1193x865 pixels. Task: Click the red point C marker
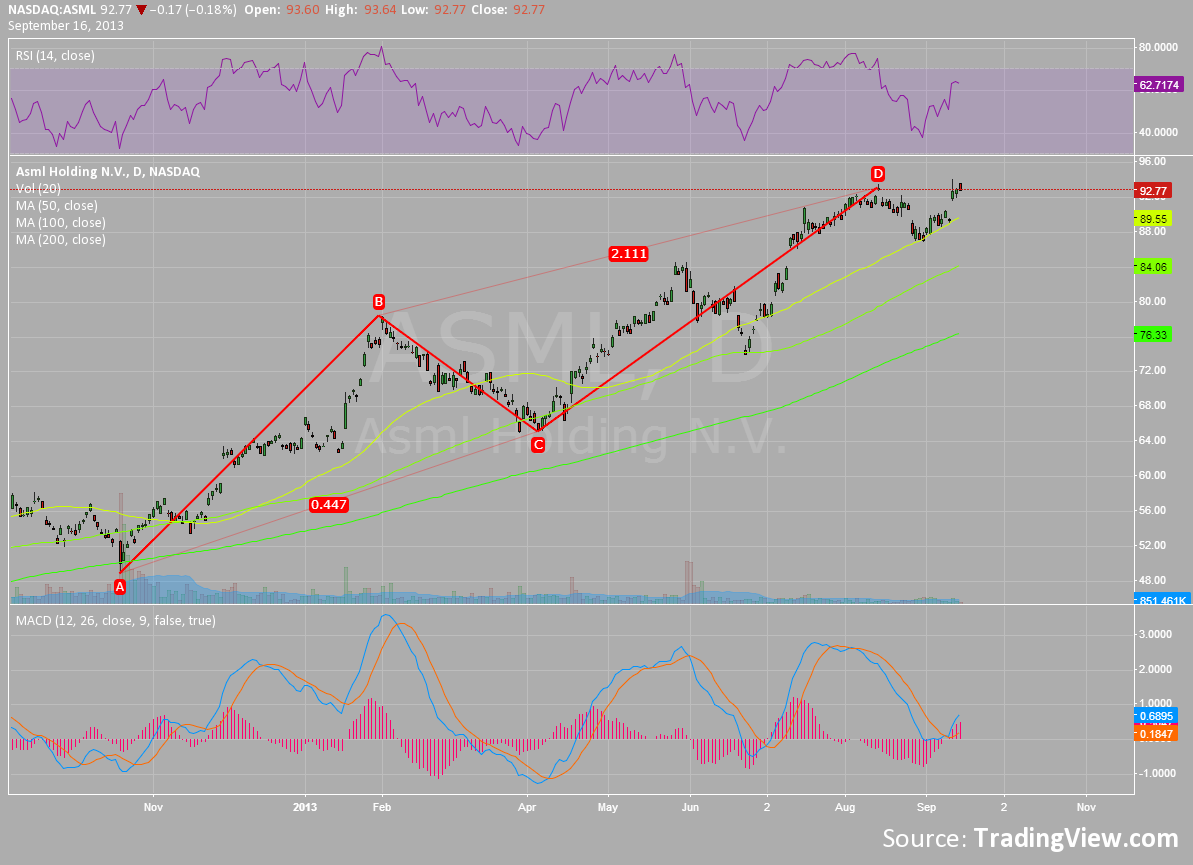pyautogui.click(x=538, y=444)
